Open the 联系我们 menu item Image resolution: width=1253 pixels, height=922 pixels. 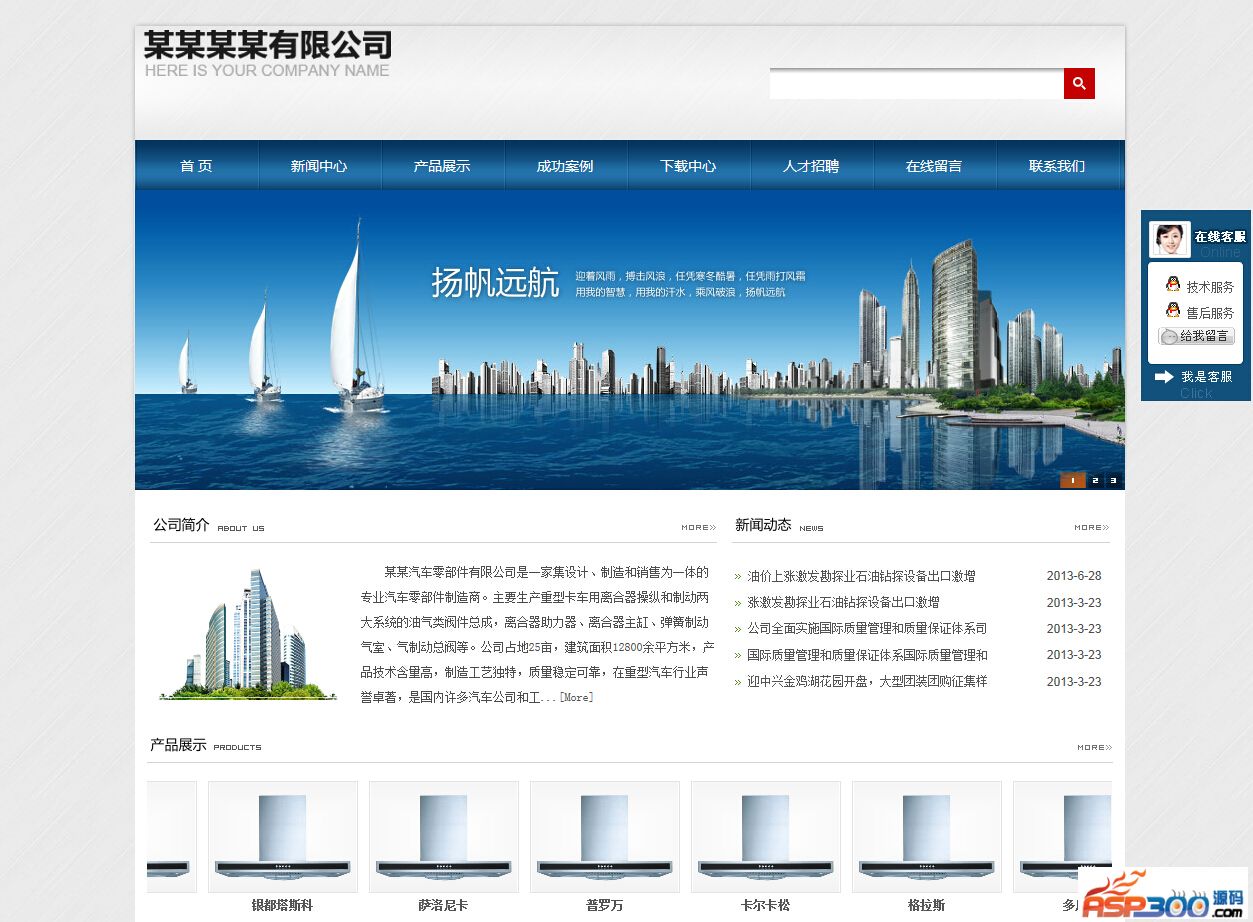coord(1057,166)
